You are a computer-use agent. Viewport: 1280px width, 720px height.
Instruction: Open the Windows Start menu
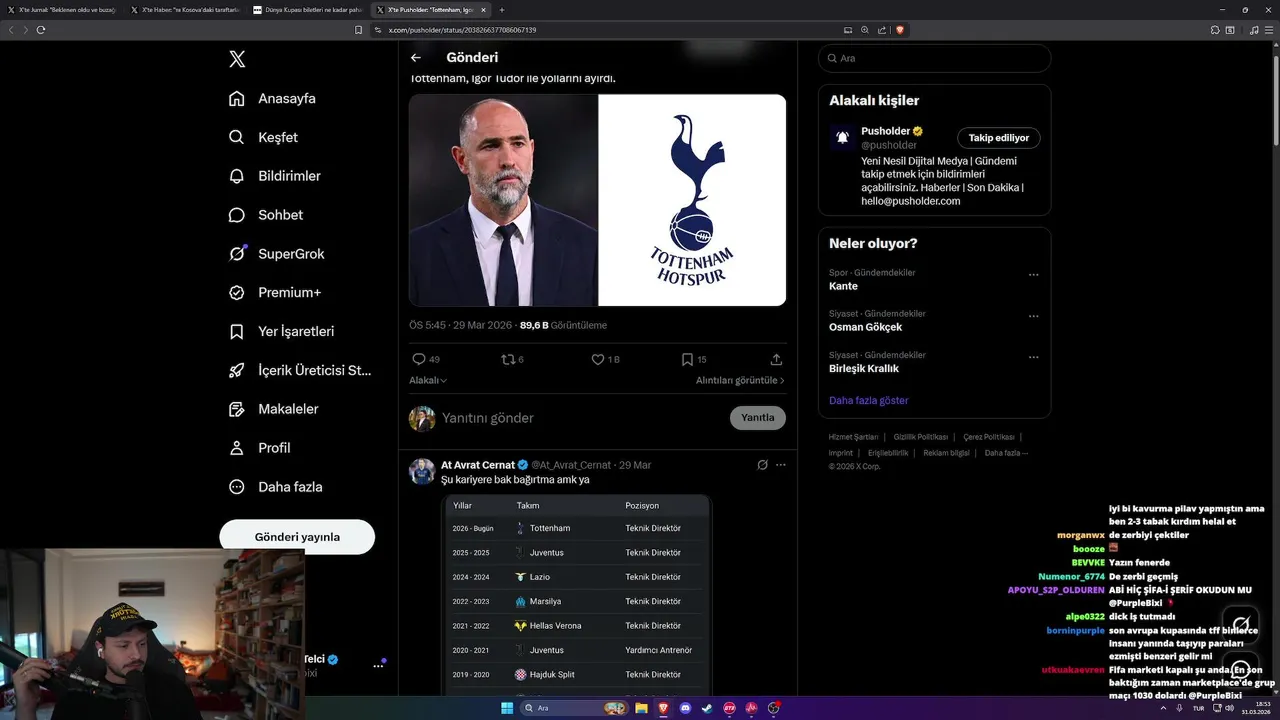(507, 708)
